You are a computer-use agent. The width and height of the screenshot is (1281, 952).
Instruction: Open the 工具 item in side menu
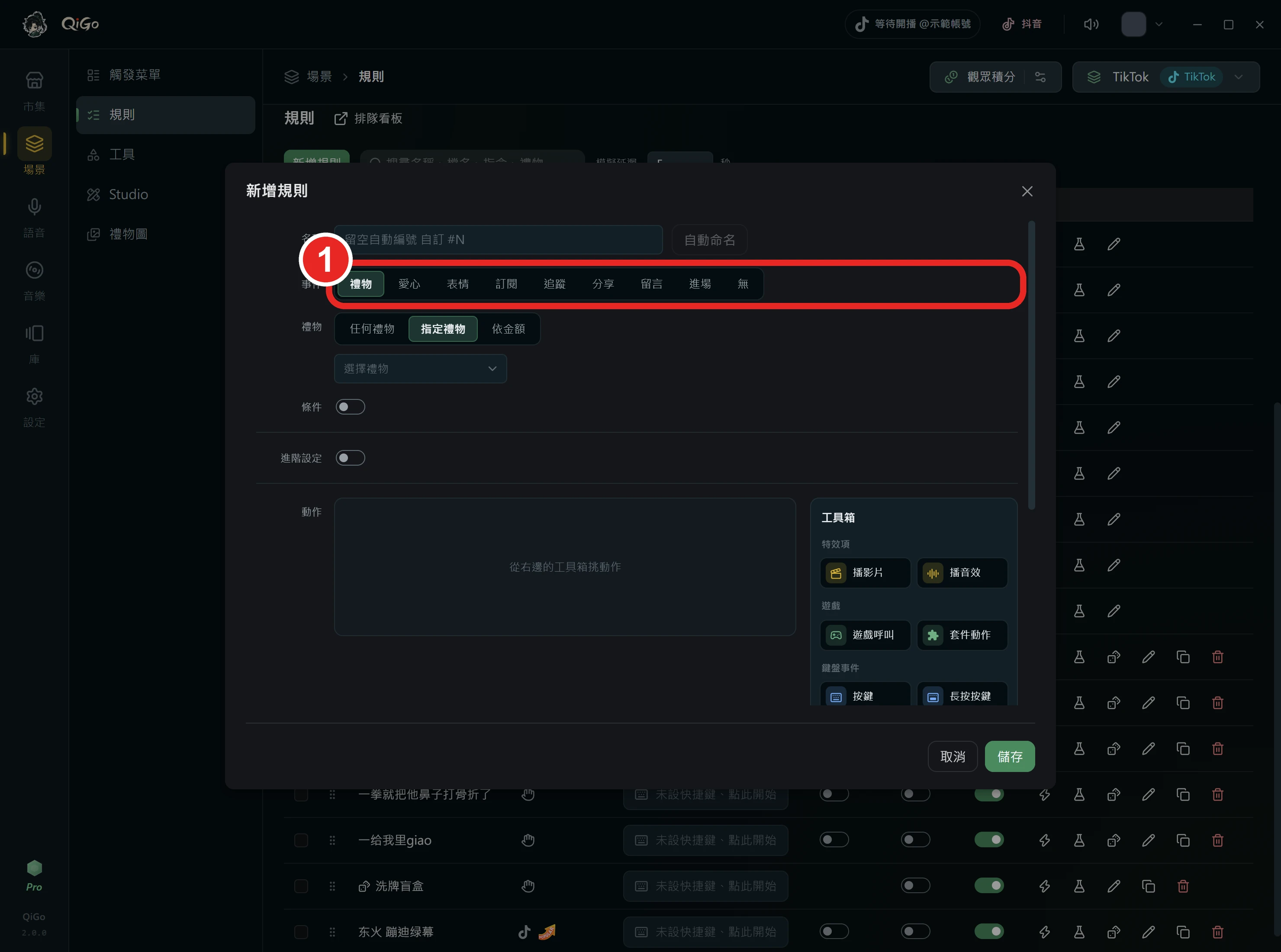tap(165, 154)
